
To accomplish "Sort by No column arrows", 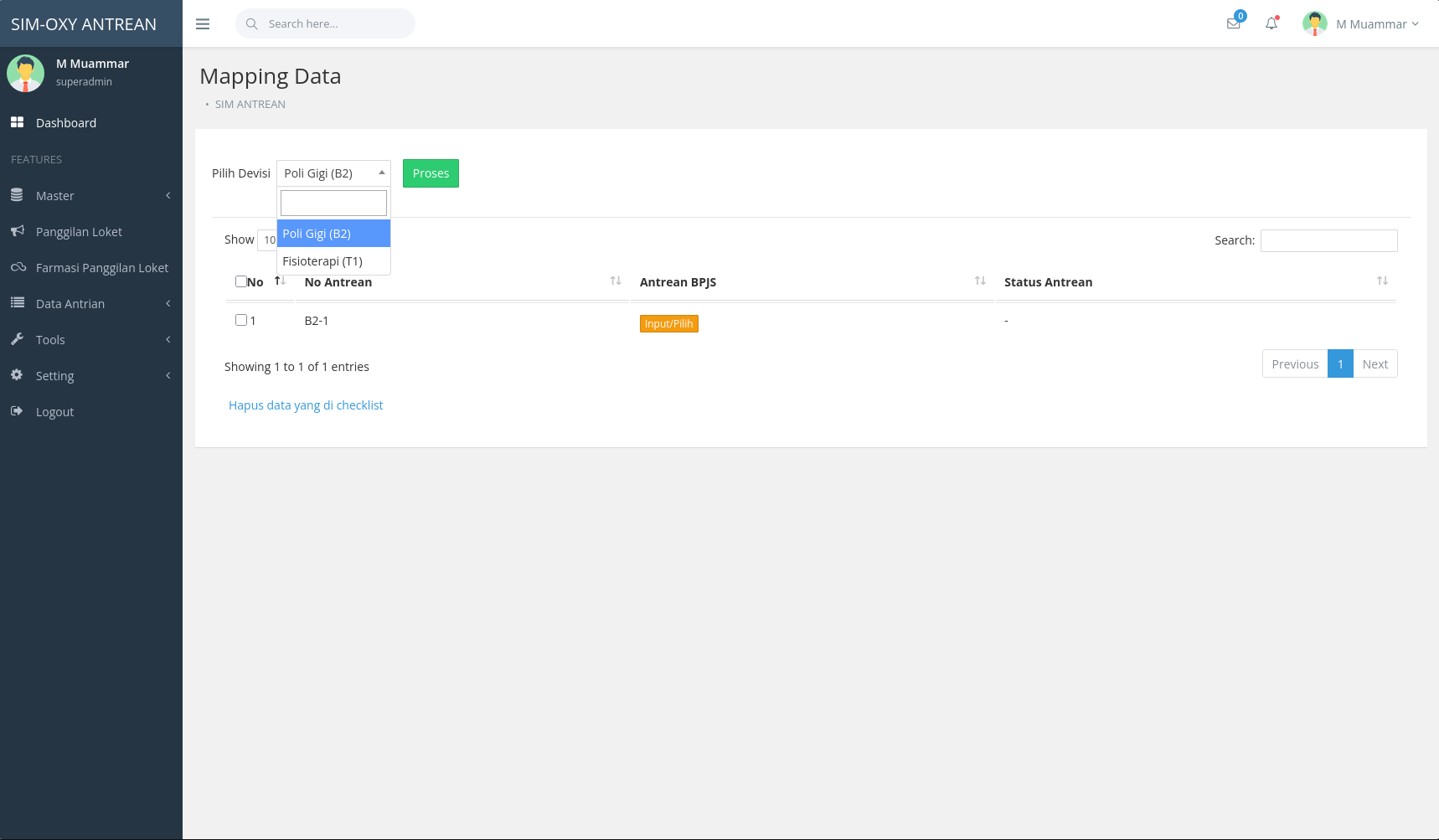I will [x=281, y=281].
